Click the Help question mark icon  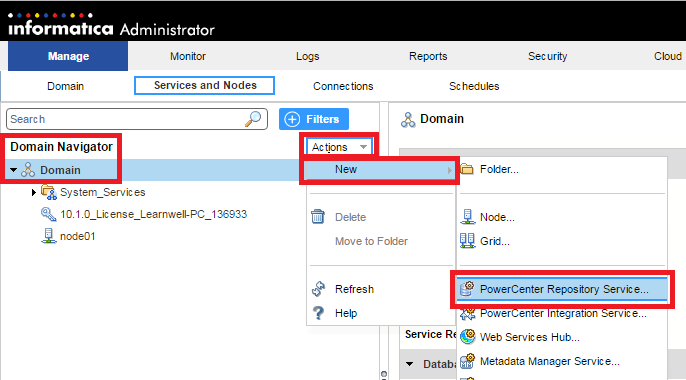318,313
